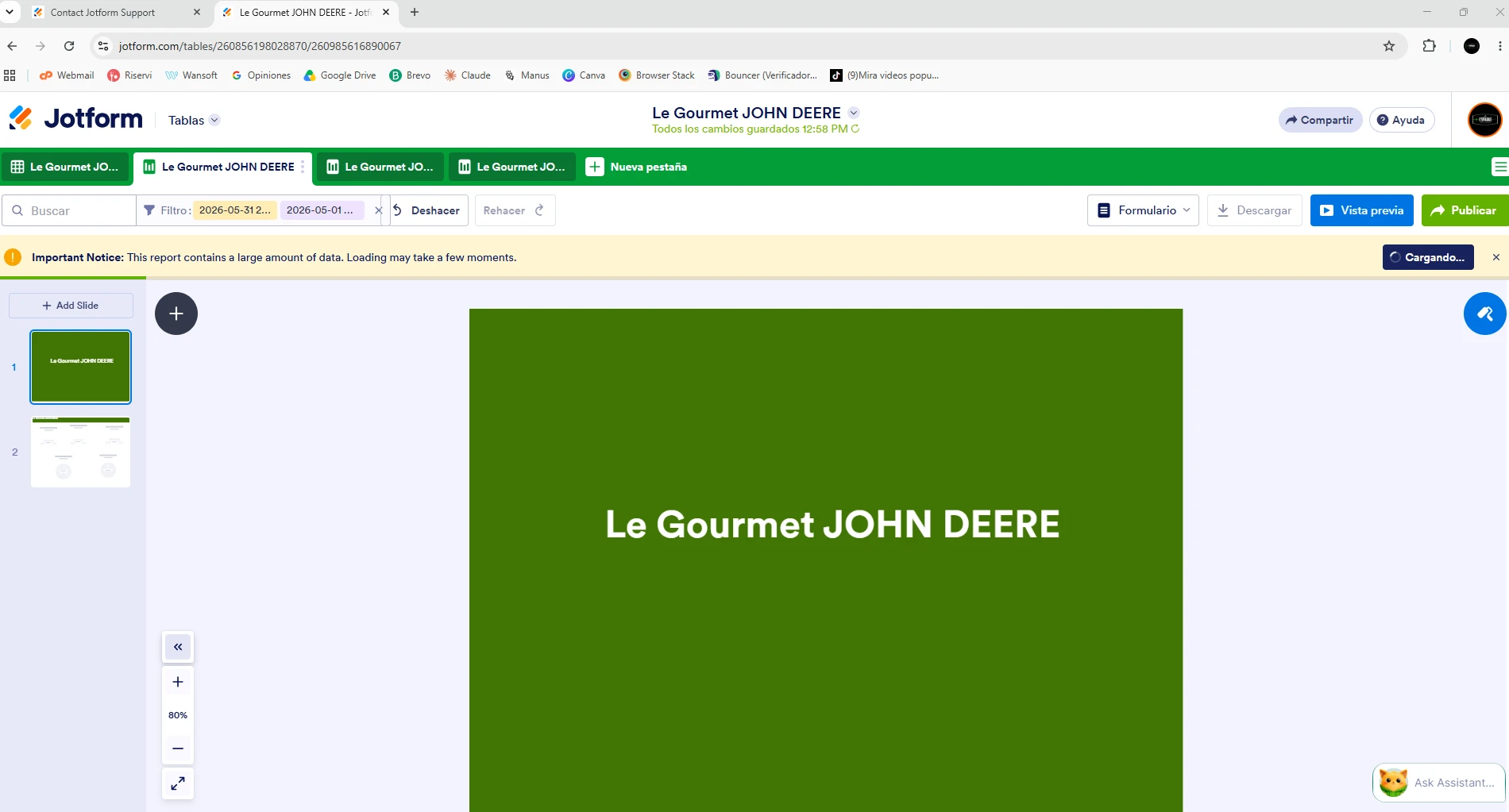Viewport: 1509px width, 812px height.
Task: Open the Wansoft bookmark
Action: click(x=191, y=75)
